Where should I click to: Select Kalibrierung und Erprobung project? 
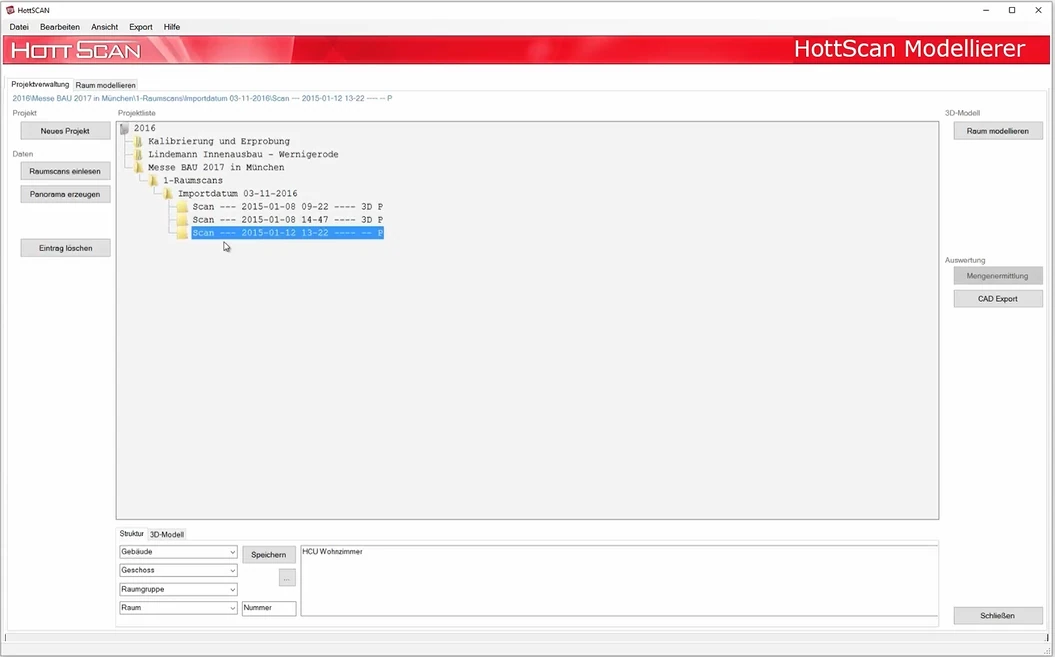pos(219,141)
